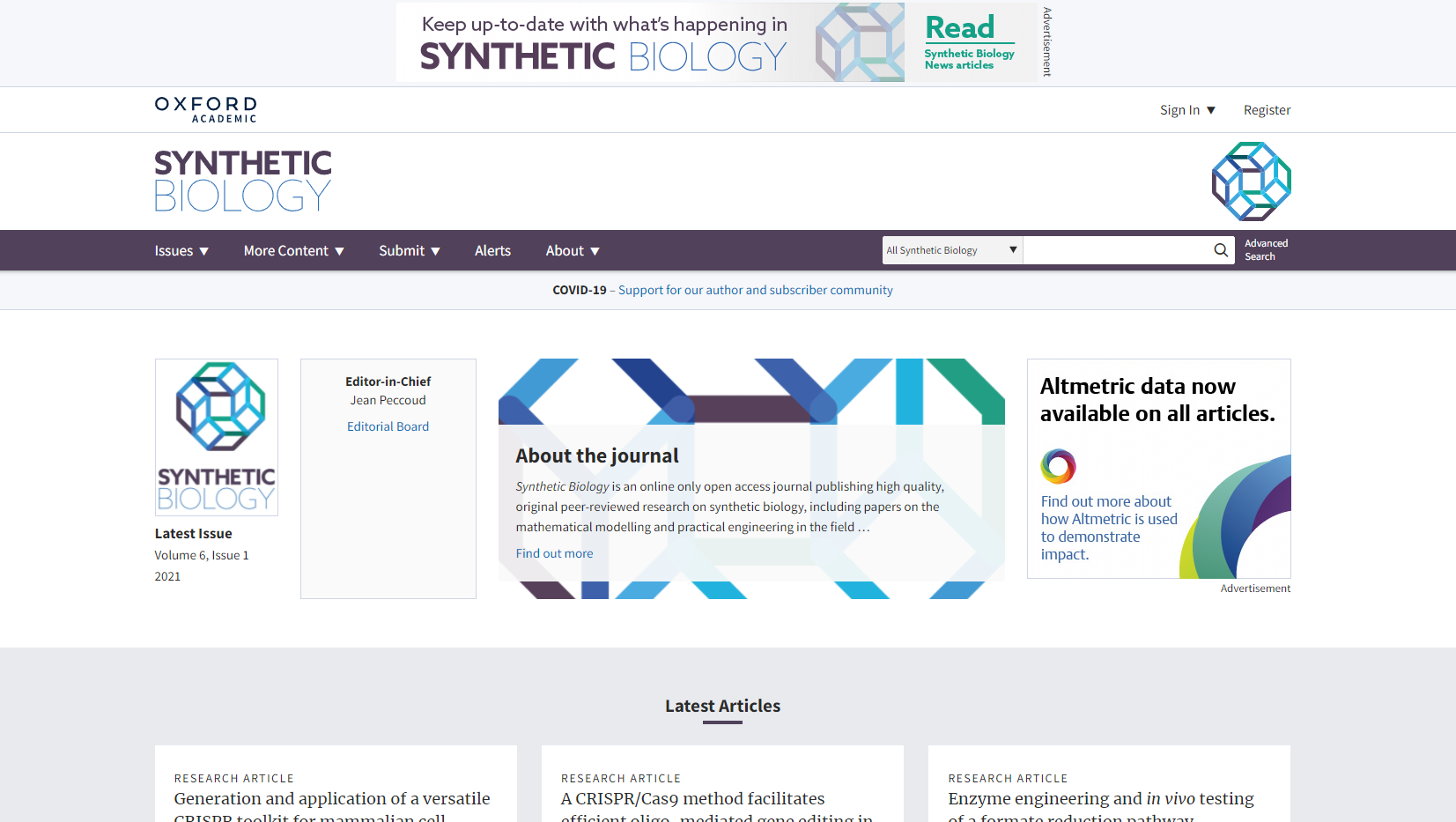1456x822 pixels.
Task: Open the Editorial Board link
Action: [x=388, y=426]
